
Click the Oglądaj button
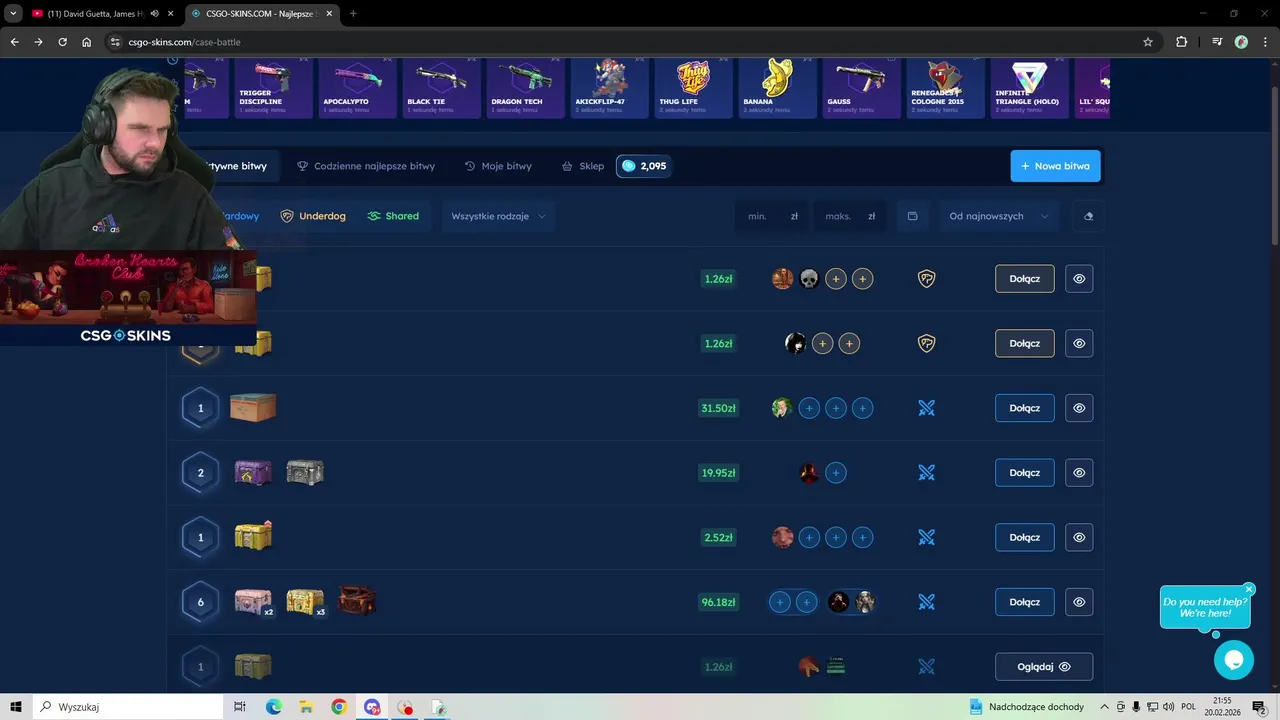(1044, 667)
